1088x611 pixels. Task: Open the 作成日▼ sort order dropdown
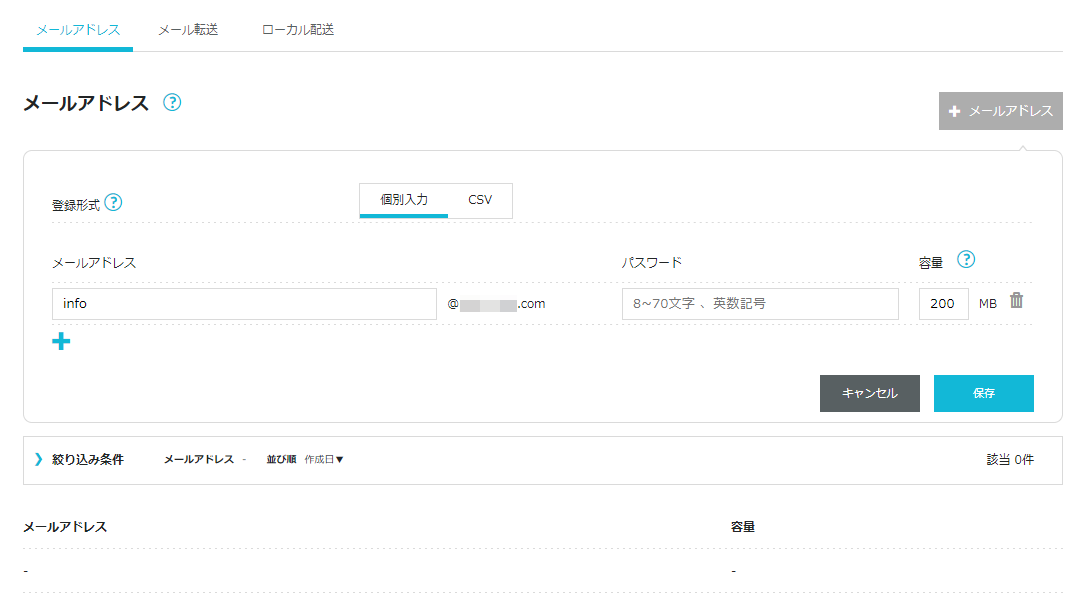tap(324, 460)
